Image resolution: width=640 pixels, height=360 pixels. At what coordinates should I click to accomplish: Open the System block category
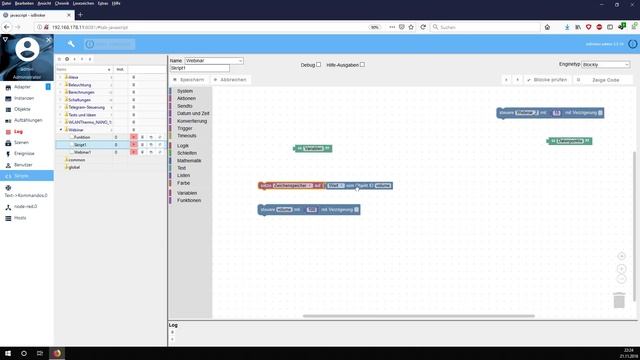(185, 91)
